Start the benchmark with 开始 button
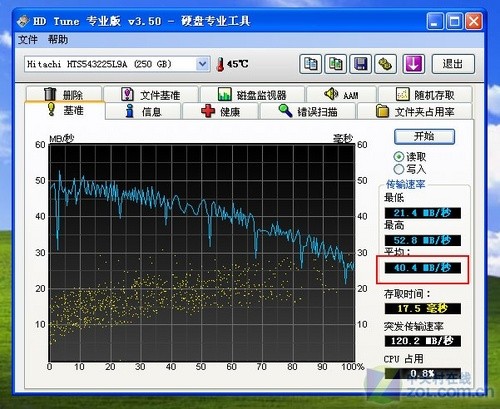The image size is (500, 409). 424,137
